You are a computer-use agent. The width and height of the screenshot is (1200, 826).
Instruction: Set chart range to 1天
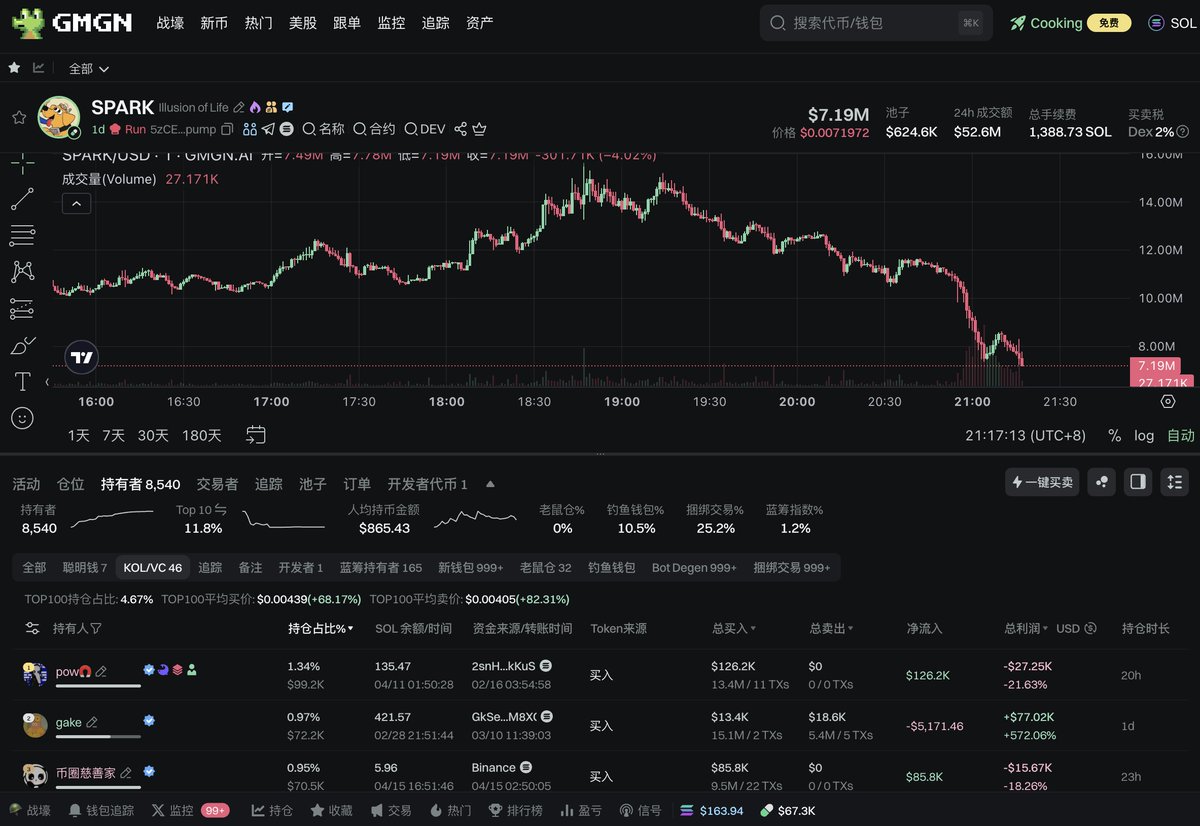tap(79, 435)
